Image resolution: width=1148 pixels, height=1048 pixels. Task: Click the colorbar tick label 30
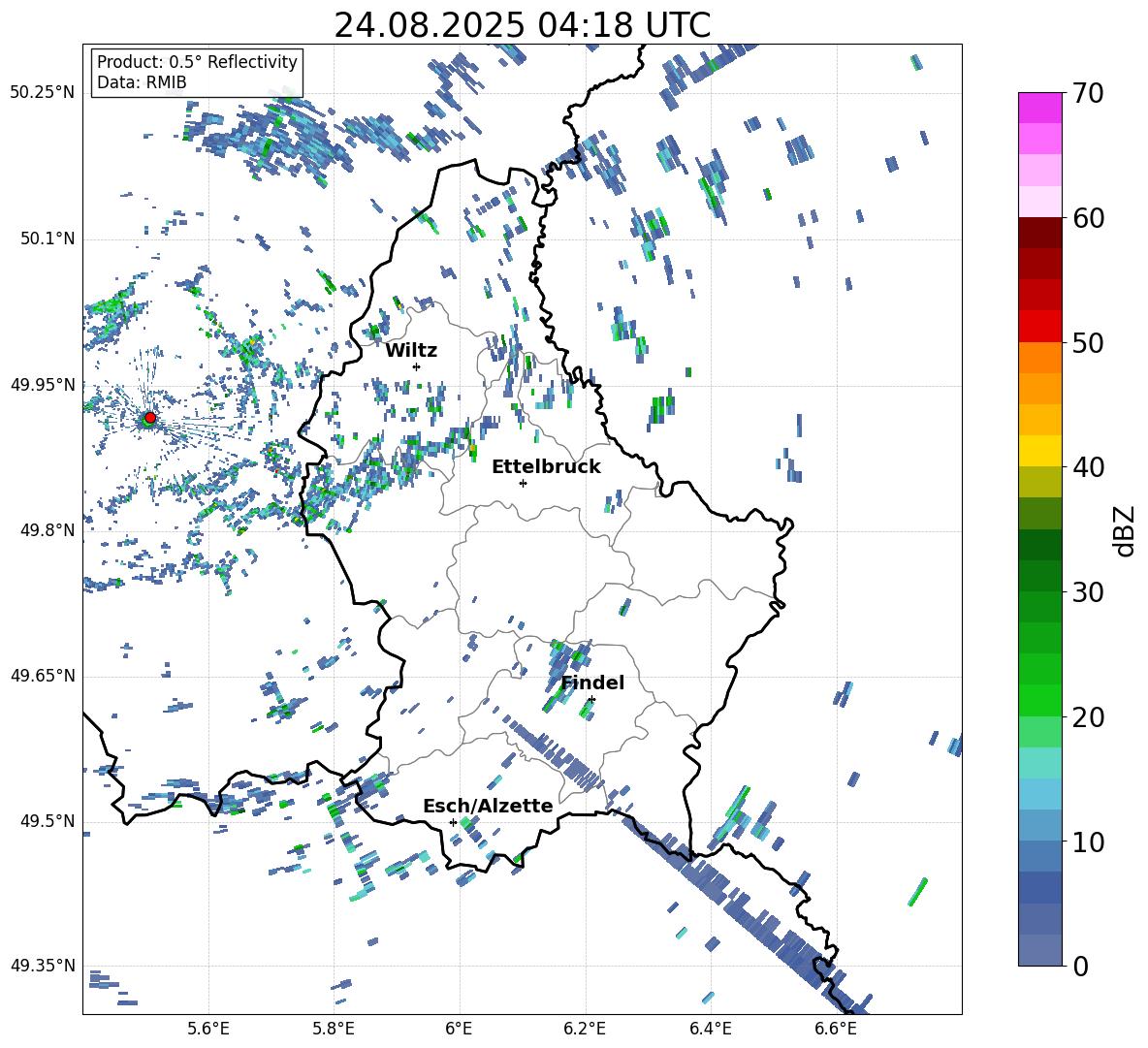point(1088,592)
